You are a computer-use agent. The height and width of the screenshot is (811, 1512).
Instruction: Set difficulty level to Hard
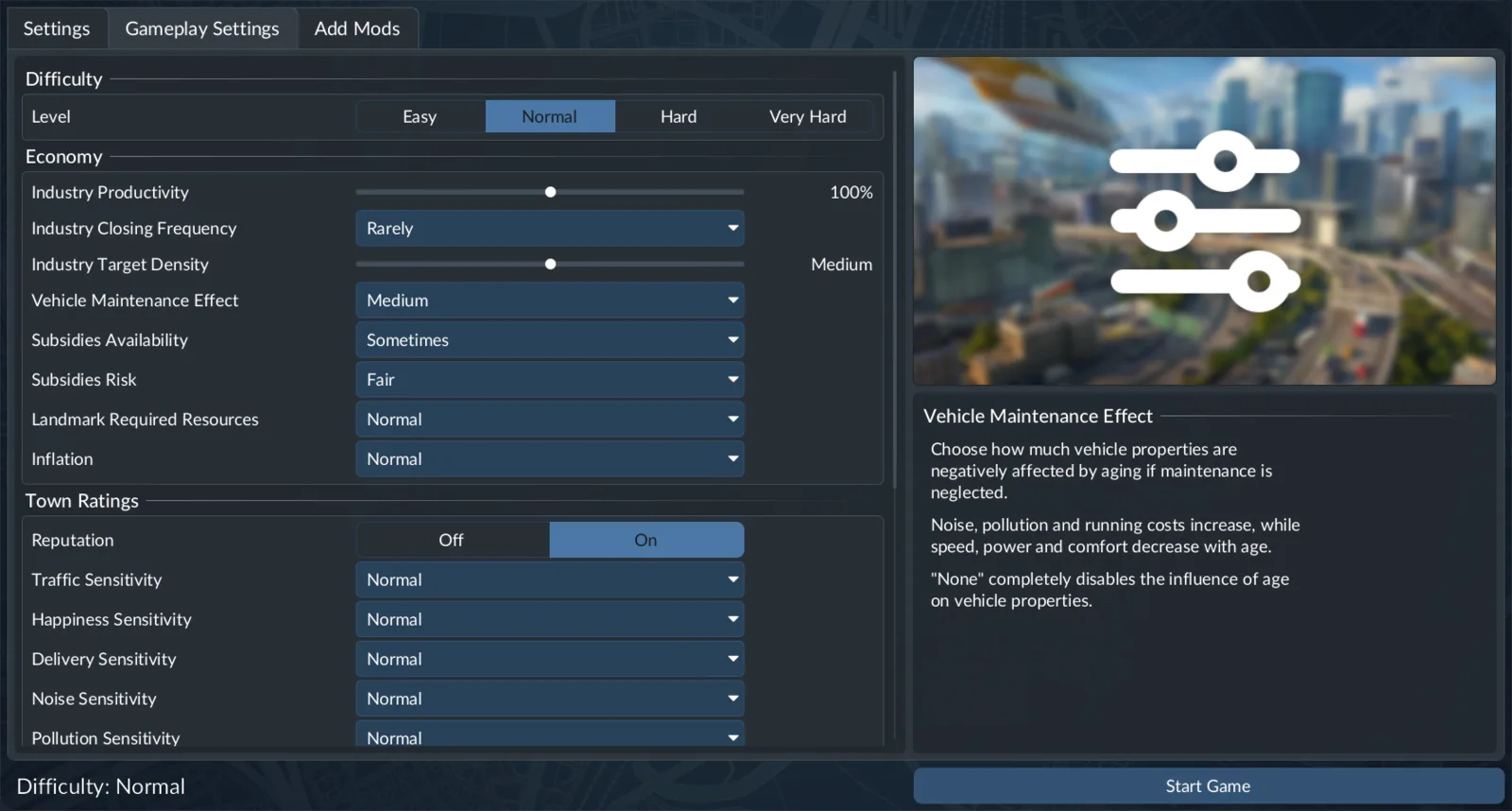click(679, 116)
